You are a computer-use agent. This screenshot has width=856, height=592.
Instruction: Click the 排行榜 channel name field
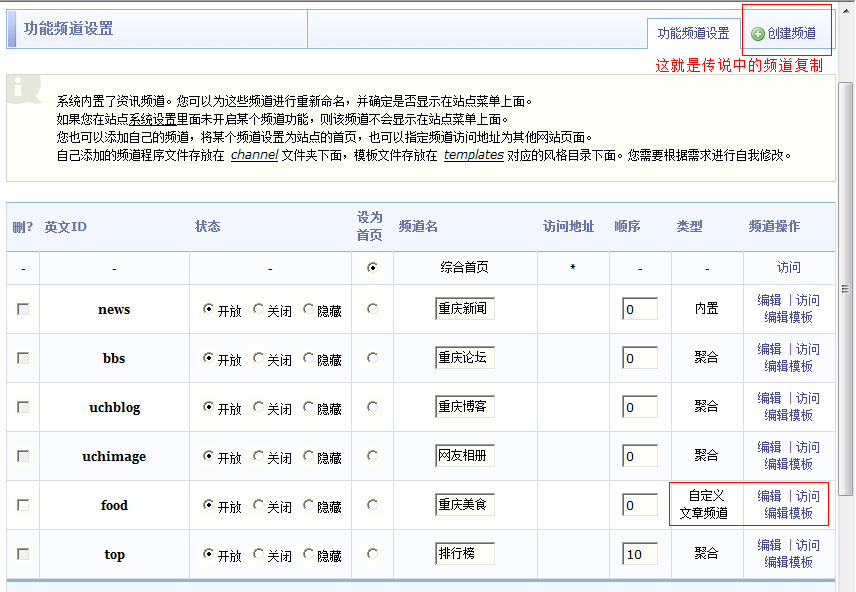tap(465, 554)
